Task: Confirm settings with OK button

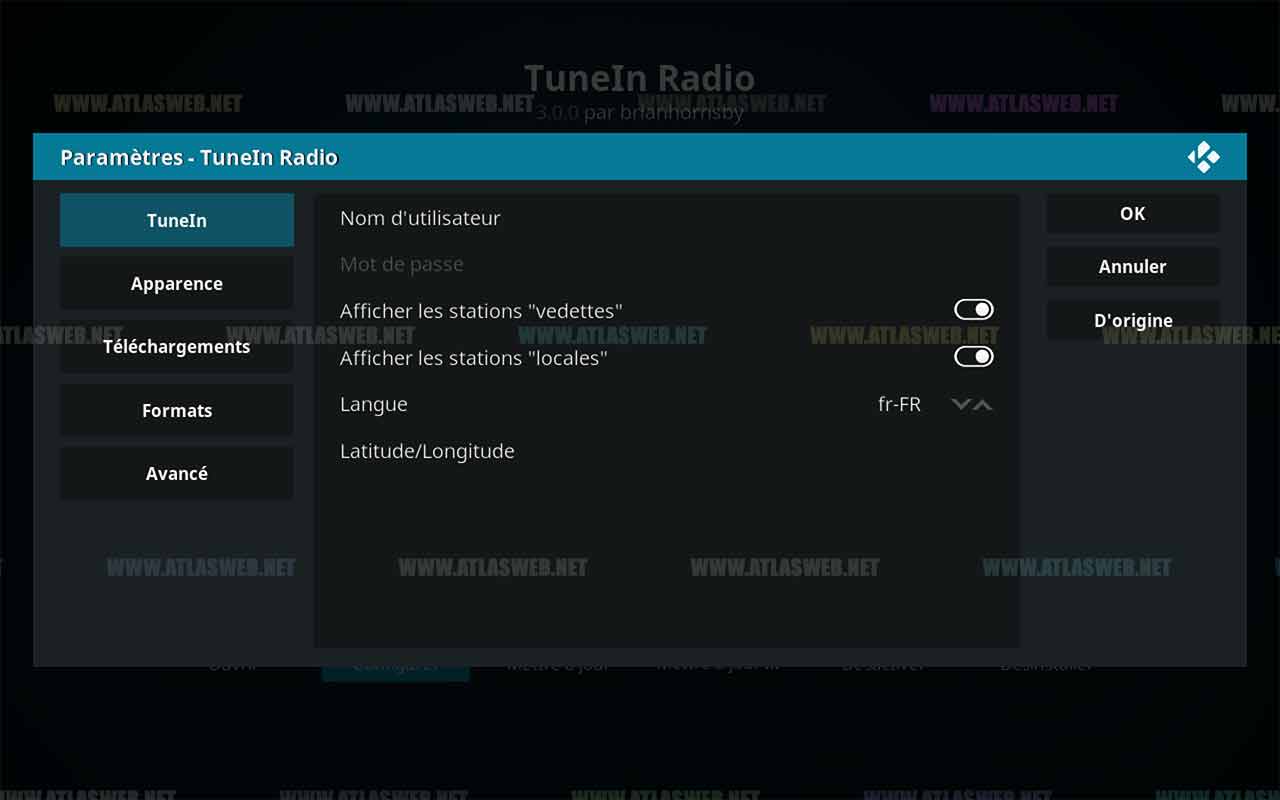Action: pyautogui.click(x=1133, y=214)
